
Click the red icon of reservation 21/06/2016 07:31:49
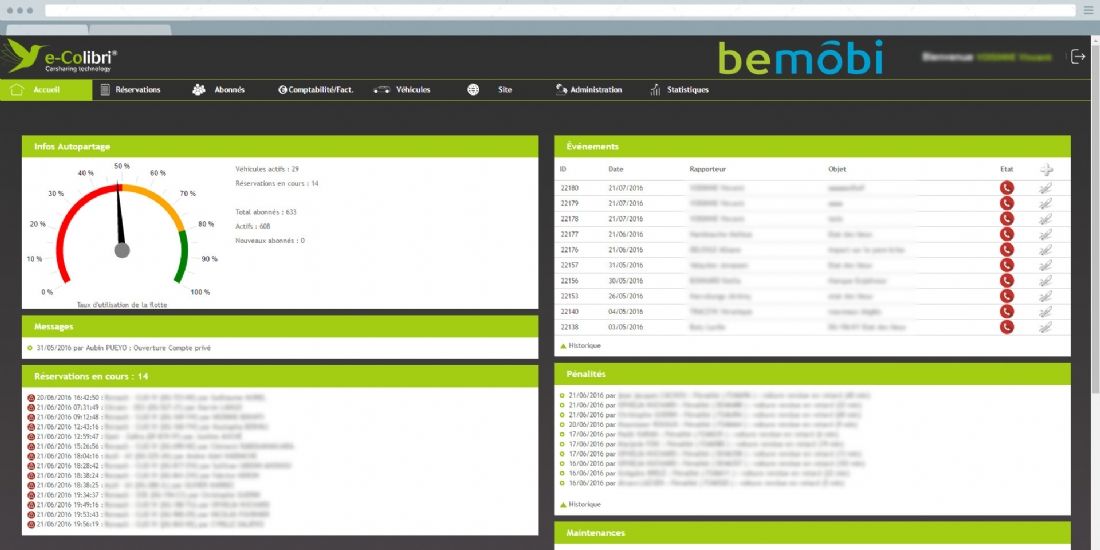pyautogui.click(x=31, y=408)
